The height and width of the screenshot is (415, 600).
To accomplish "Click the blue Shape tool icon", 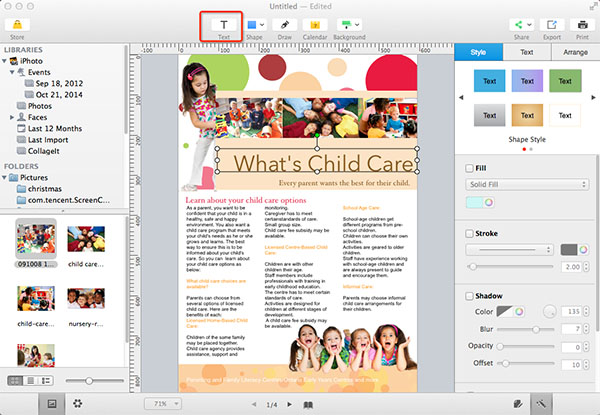I will (x=251, y=25).
